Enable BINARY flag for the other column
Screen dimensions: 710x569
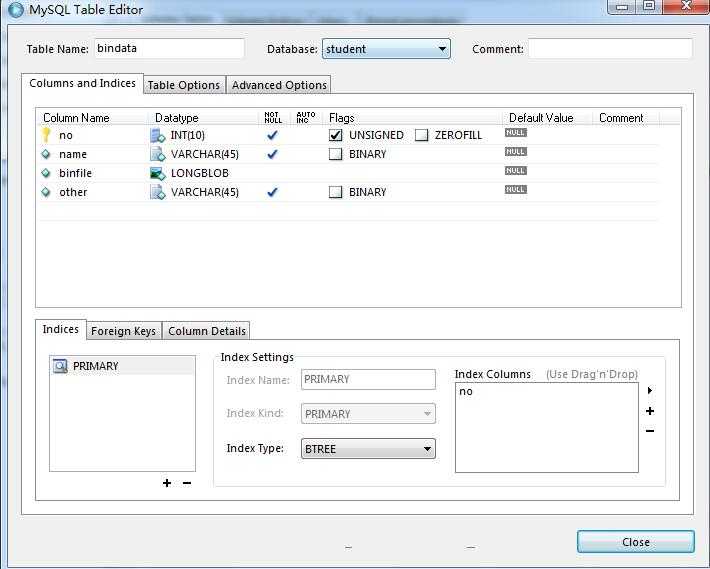coord(336,192)
